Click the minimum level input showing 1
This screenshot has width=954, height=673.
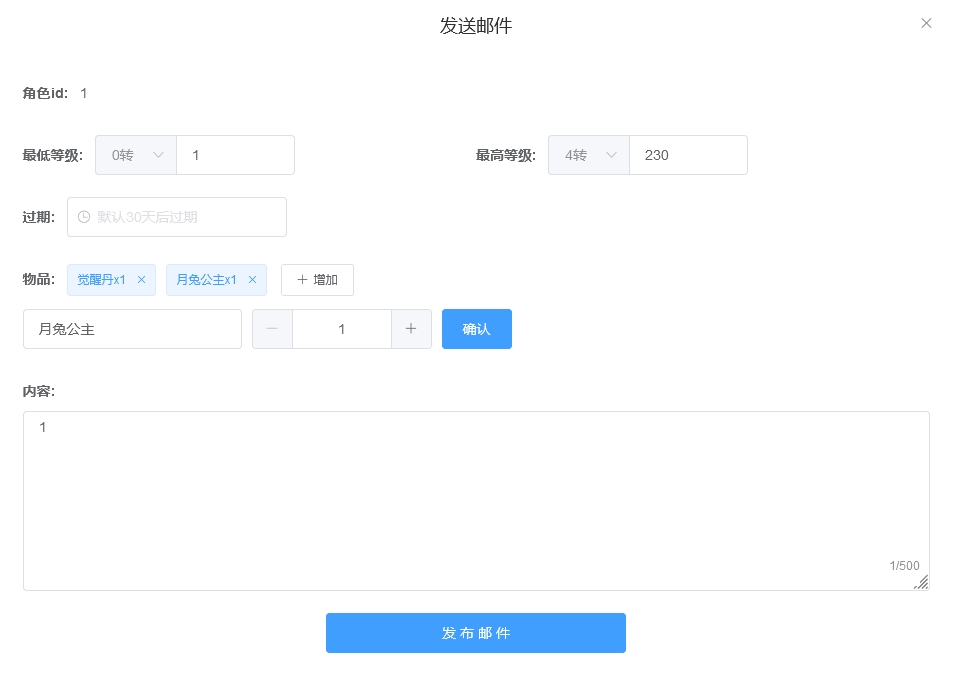(235, 155)
